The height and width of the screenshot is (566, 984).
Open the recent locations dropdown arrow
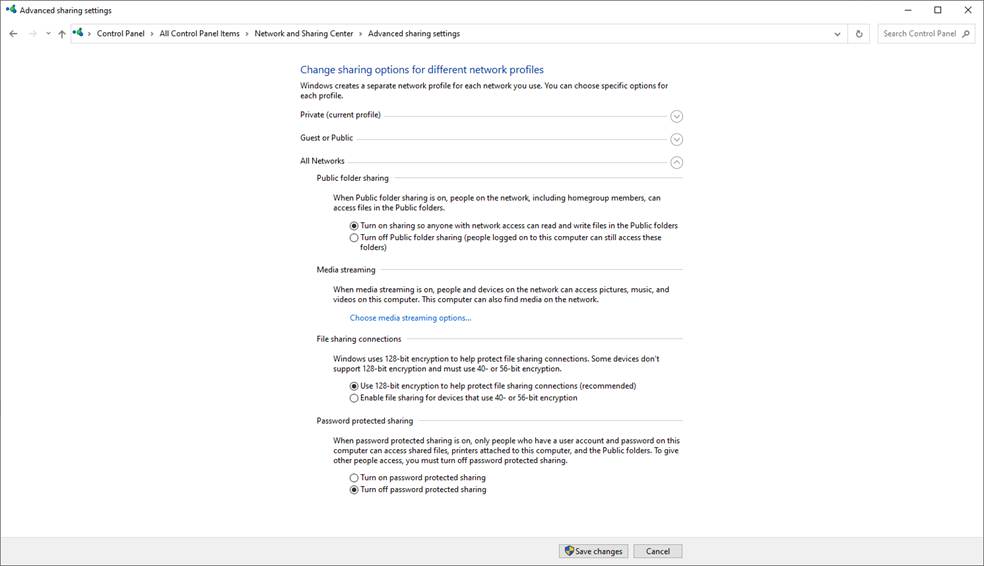point(48,34)
